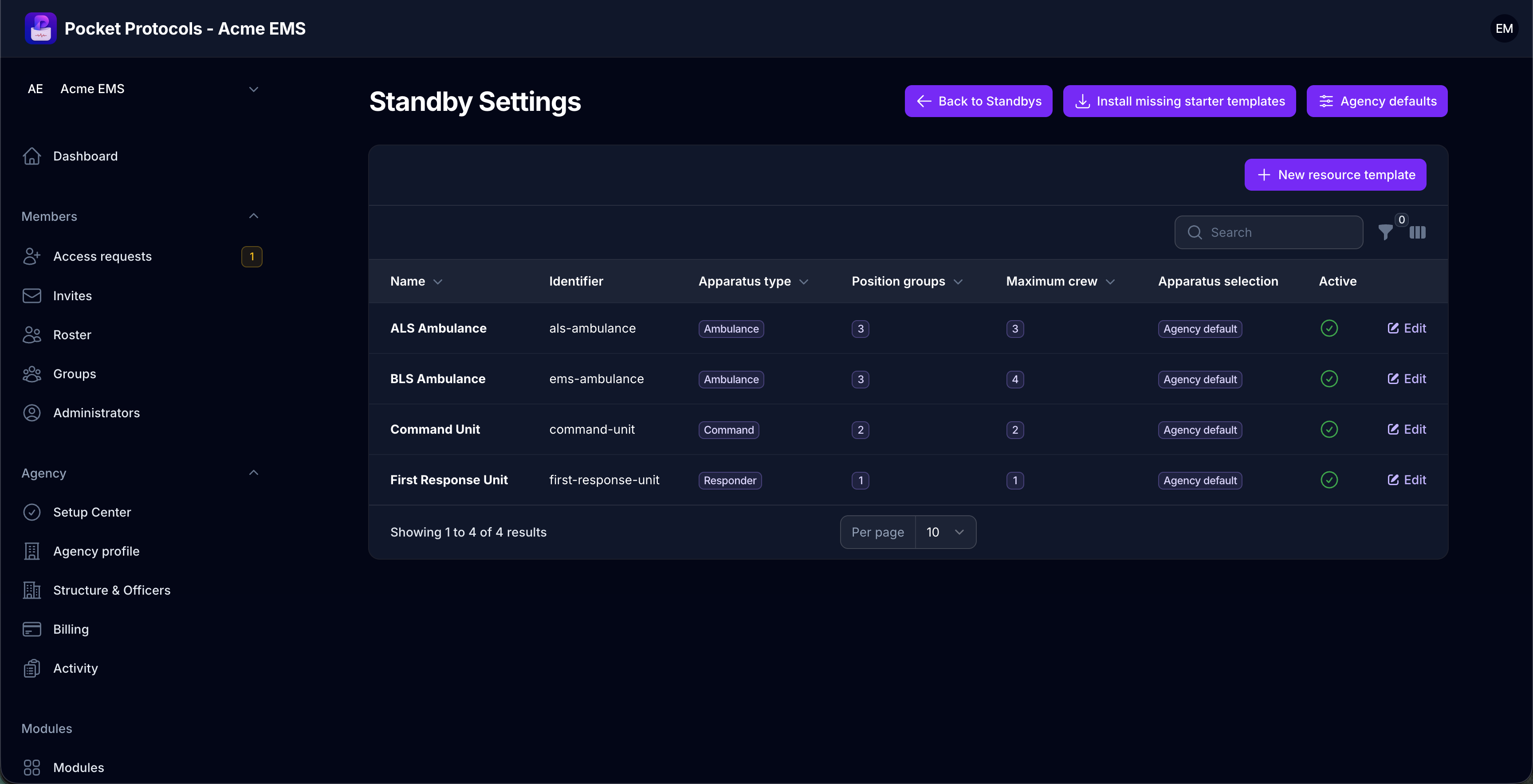Click the active checkmark for ALS Ambulance
The height and width of the screenshot is (784, 1533).
[x=1329, y=328]
